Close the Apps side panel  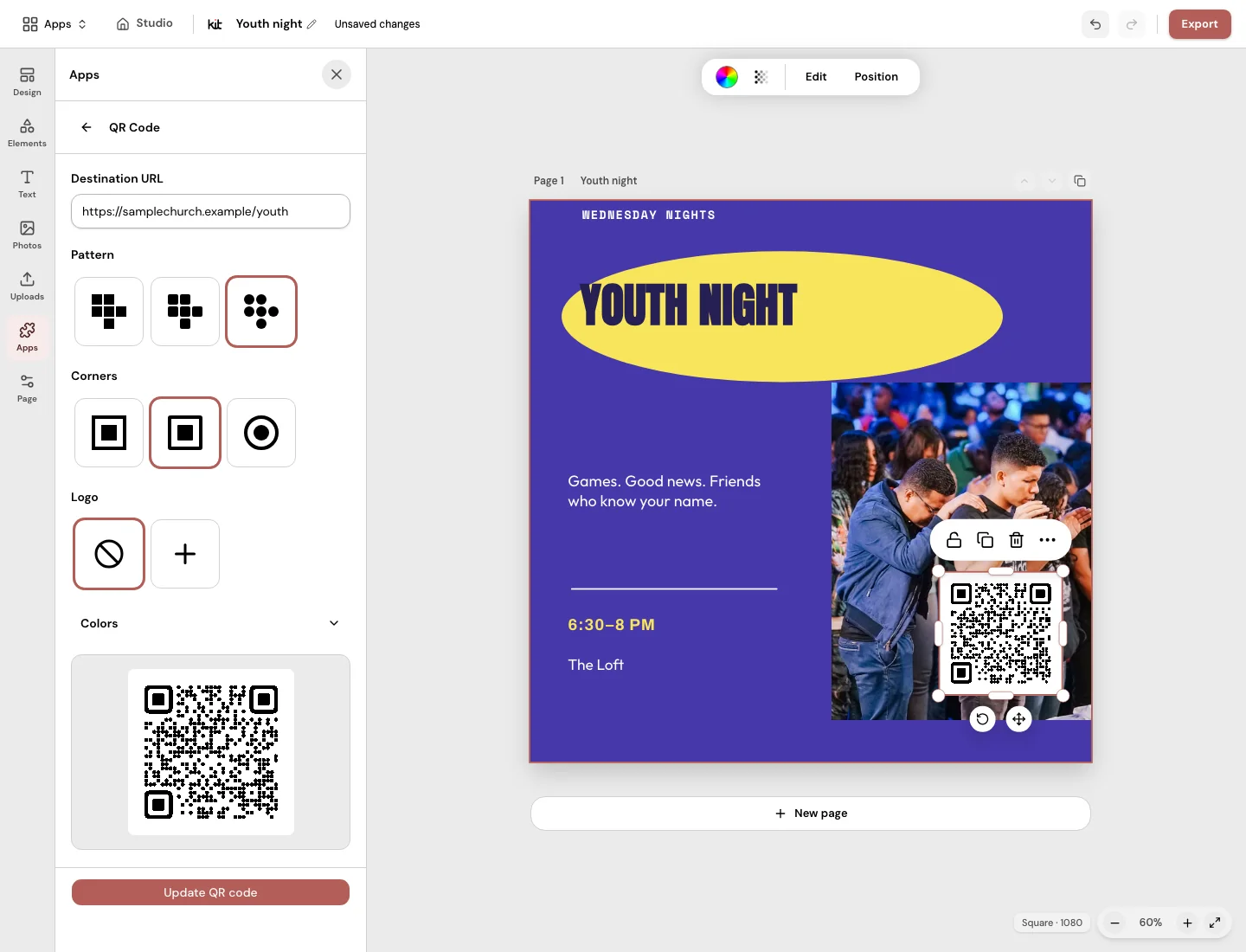337,74
